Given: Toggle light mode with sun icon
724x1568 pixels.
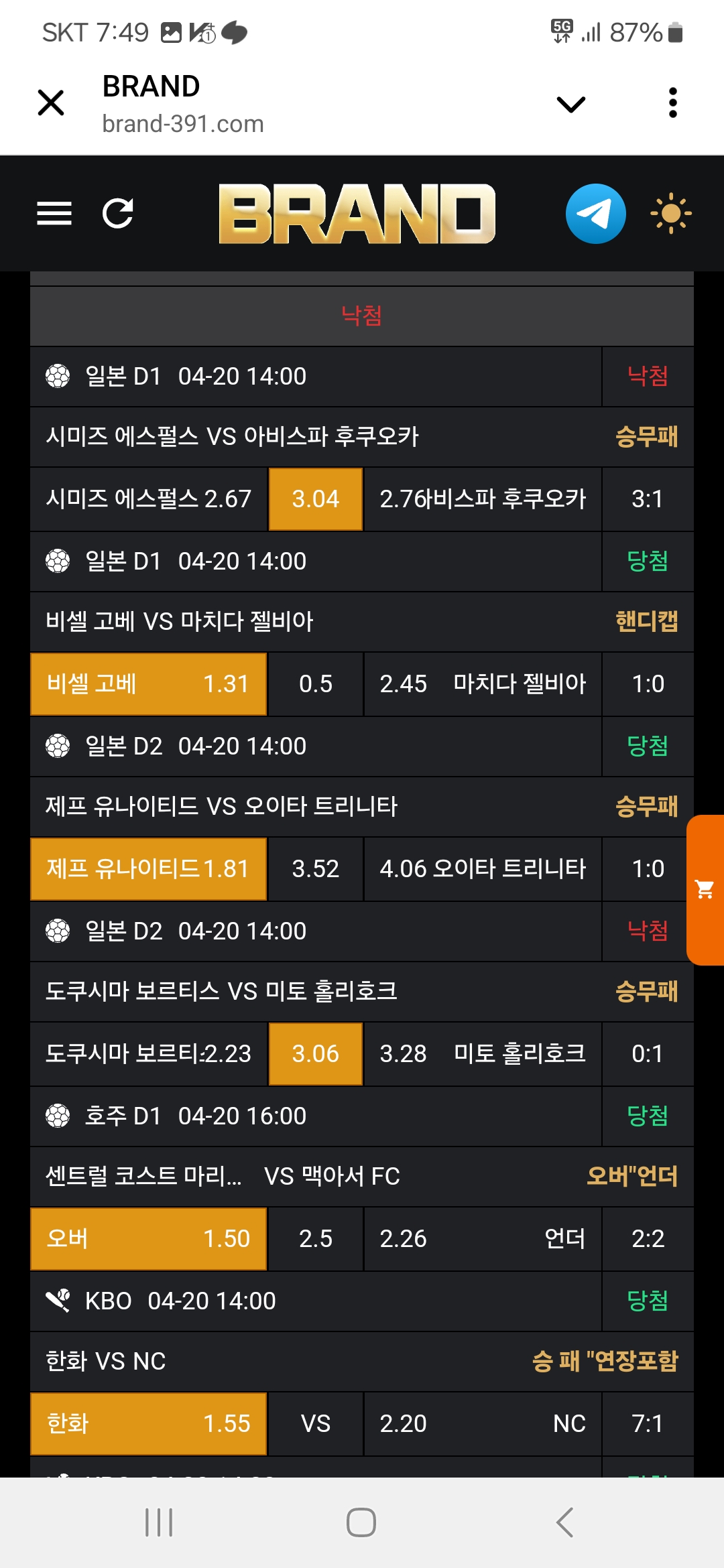Looking at the screenshot, I should point(670,214).
